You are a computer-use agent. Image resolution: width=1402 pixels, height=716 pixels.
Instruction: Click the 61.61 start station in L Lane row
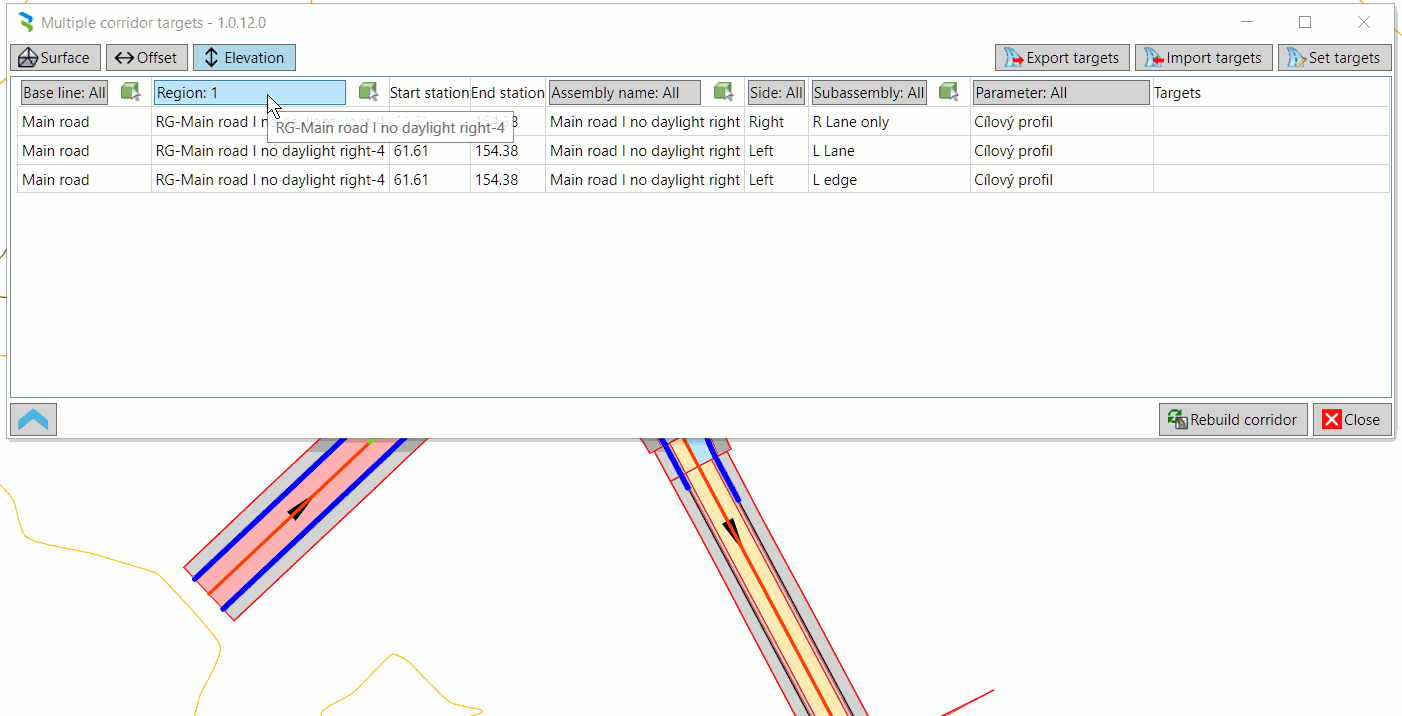tap(430, 151)
